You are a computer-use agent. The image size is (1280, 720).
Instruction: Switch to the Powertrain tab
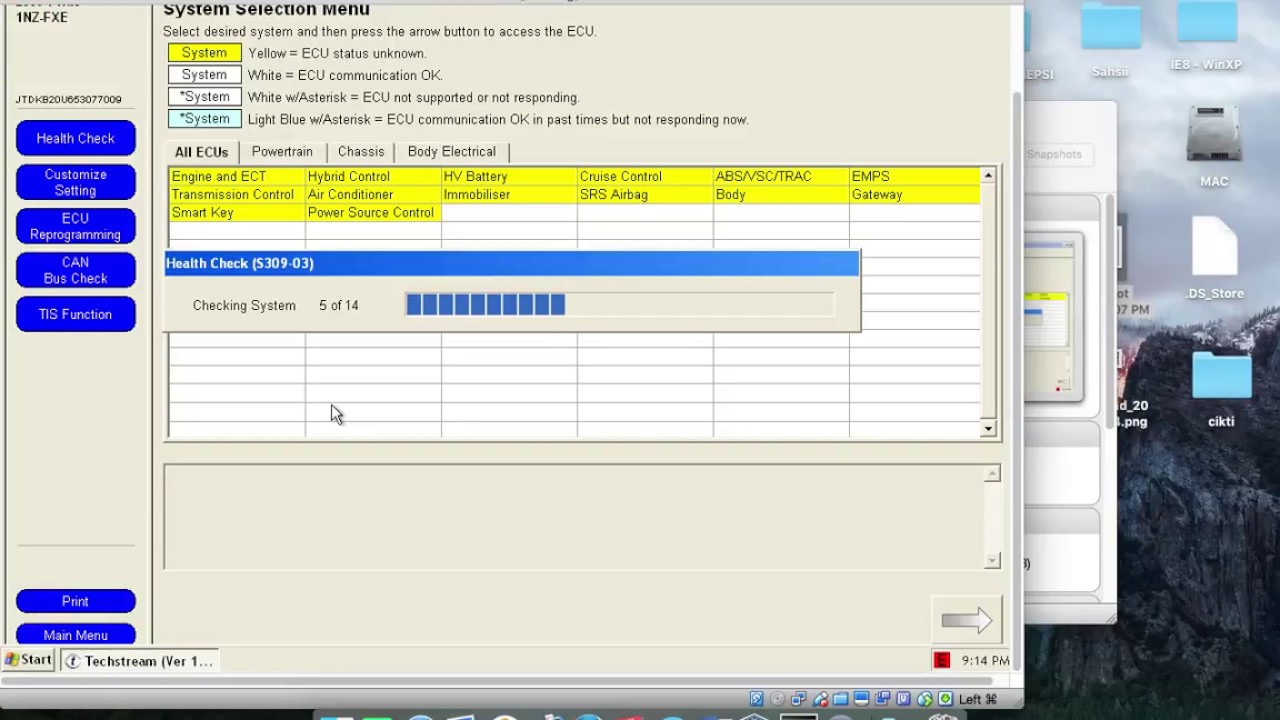pos(282,151)
